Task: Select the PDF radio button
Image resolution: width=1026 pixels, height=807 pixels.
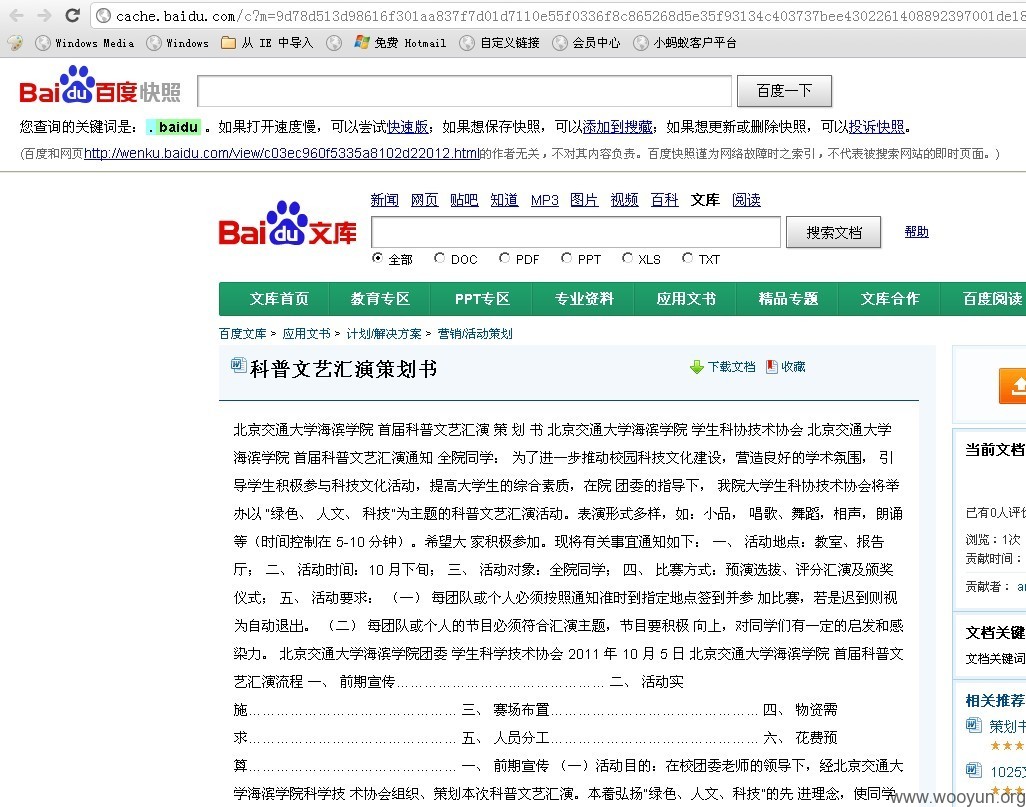Action: 504,259
